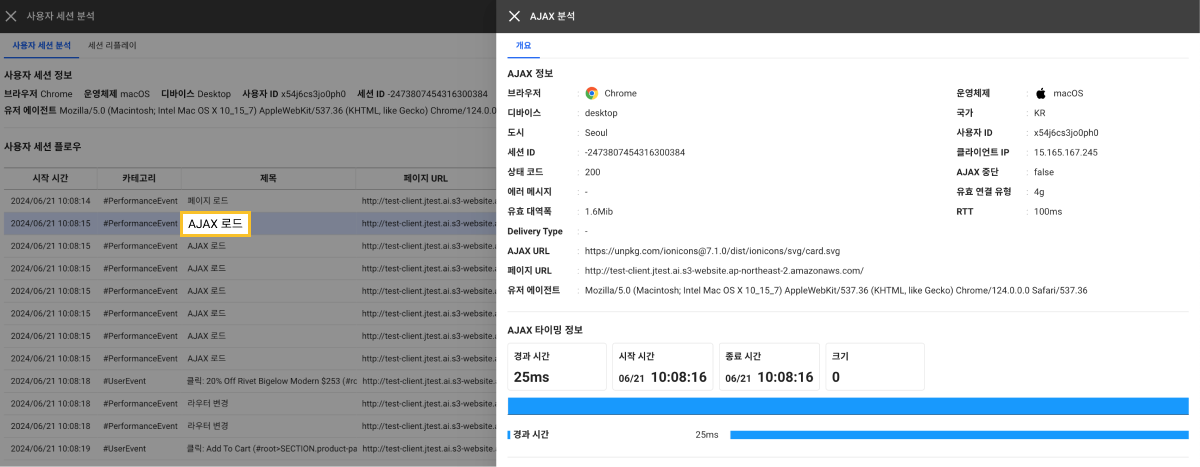Click the #UserEvent category at 10:08:19
Image resolution: width=1200 pixels, height=467 pixels.
125,448
